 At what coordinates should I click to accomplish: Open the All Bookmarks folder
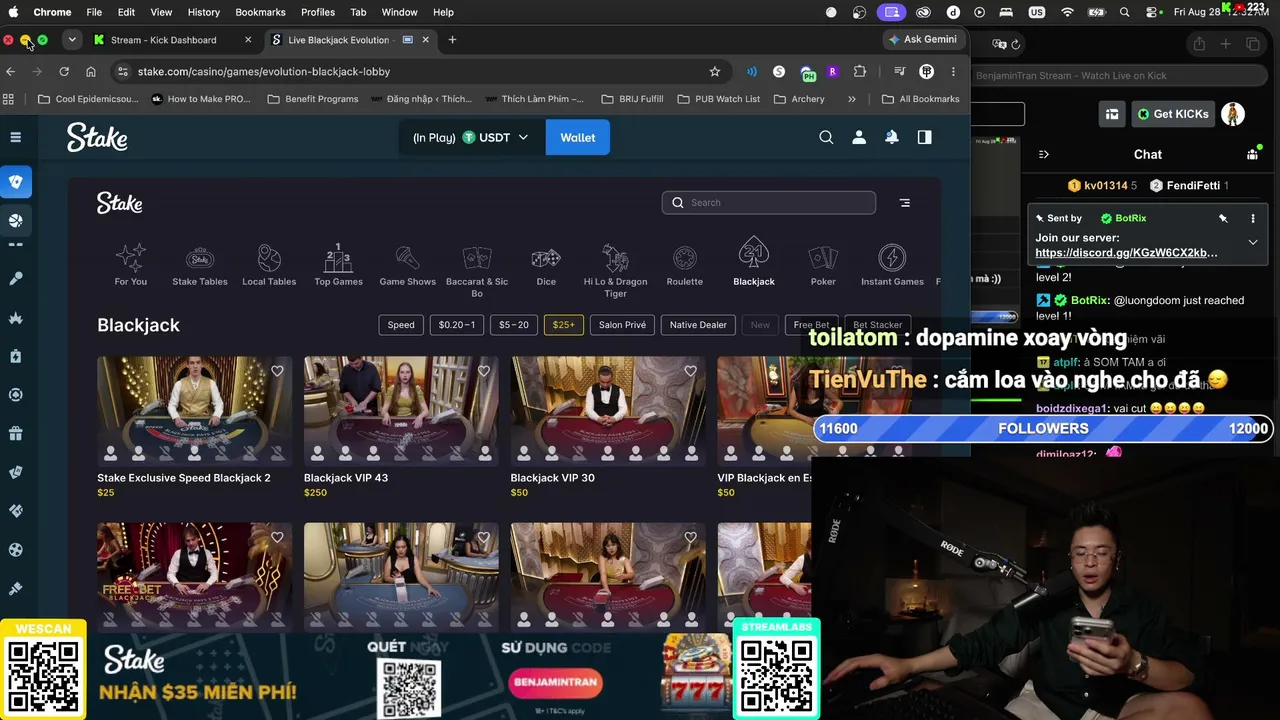pos(920,99)
